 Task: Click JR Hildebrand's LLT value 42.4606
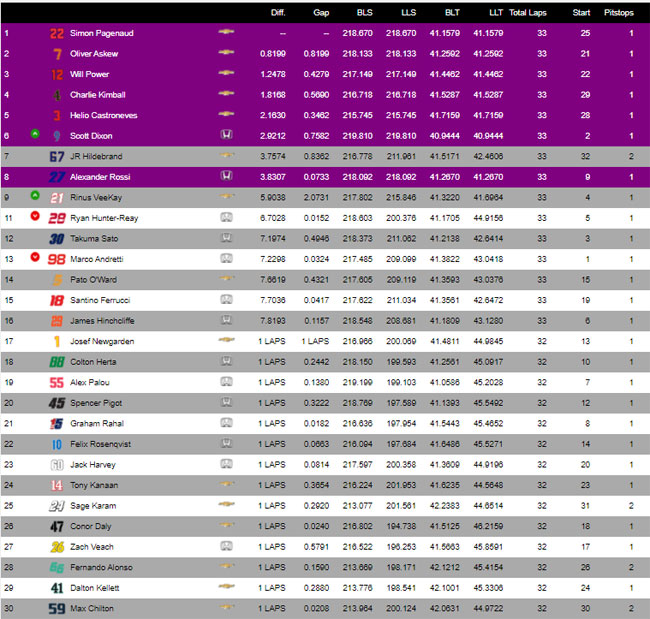click(x=488, y=157)
